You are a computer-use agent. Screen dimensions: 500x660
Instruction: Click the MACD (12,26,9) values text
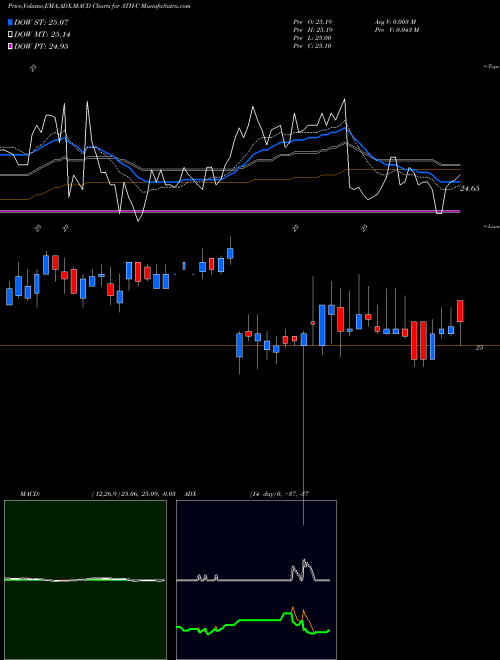133,494
